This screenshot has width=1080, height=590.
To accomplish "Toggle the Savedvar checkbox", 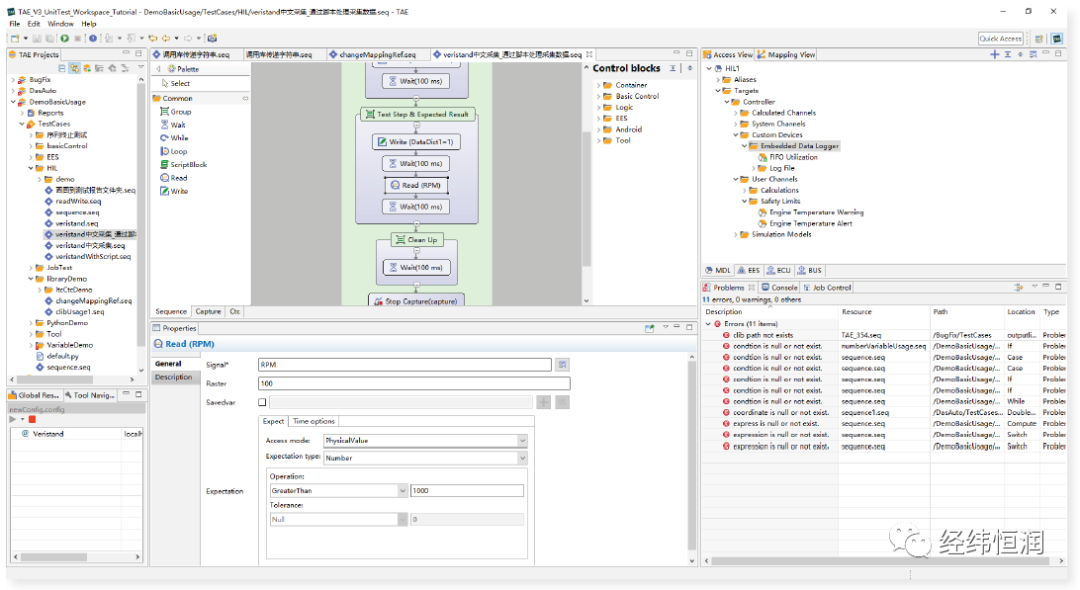I will click(262, 402).
